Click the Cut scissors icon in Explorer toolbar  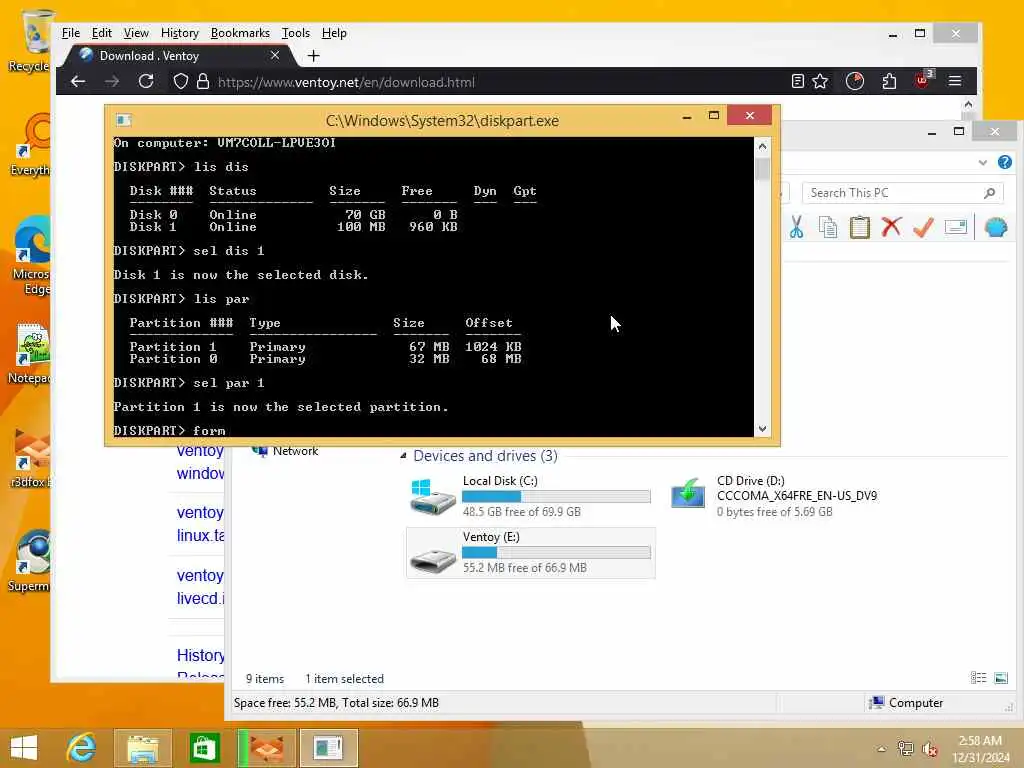[796, 227]
